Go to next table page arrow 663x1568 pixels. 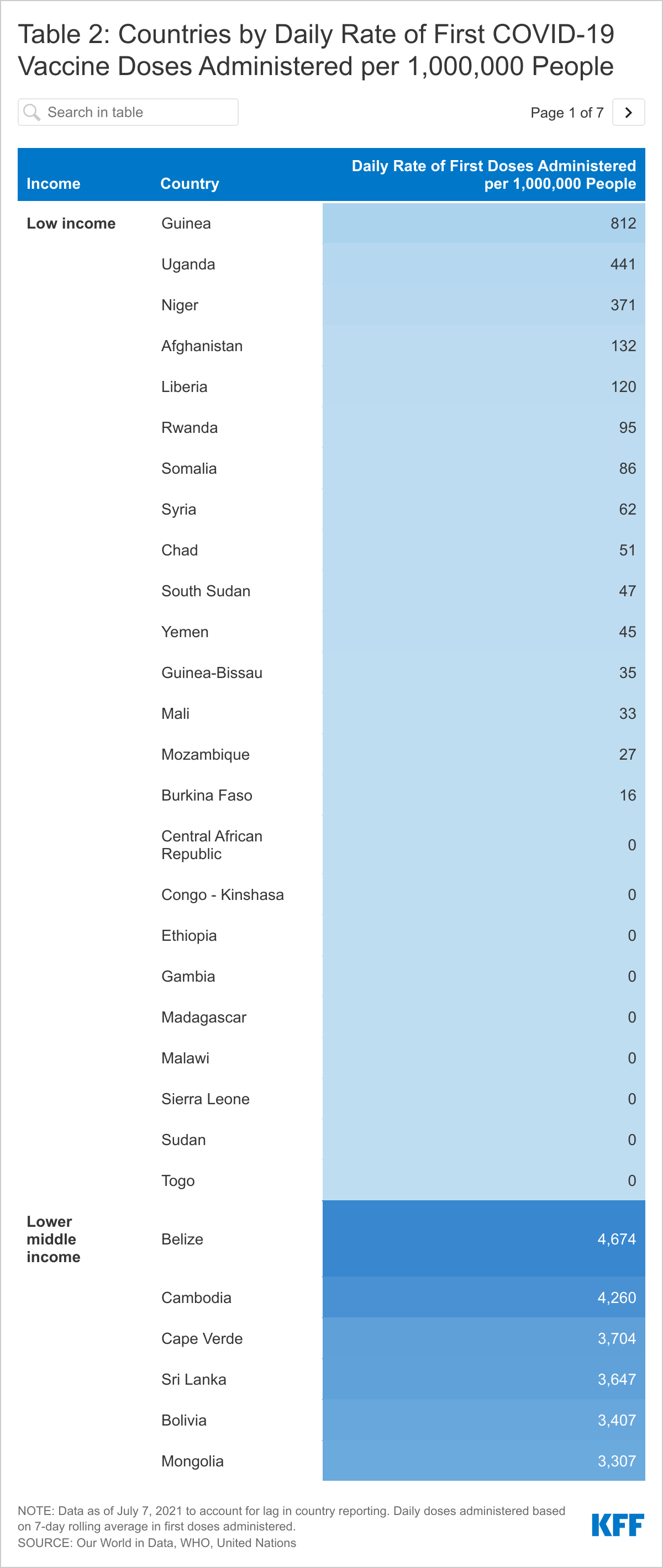628,112
